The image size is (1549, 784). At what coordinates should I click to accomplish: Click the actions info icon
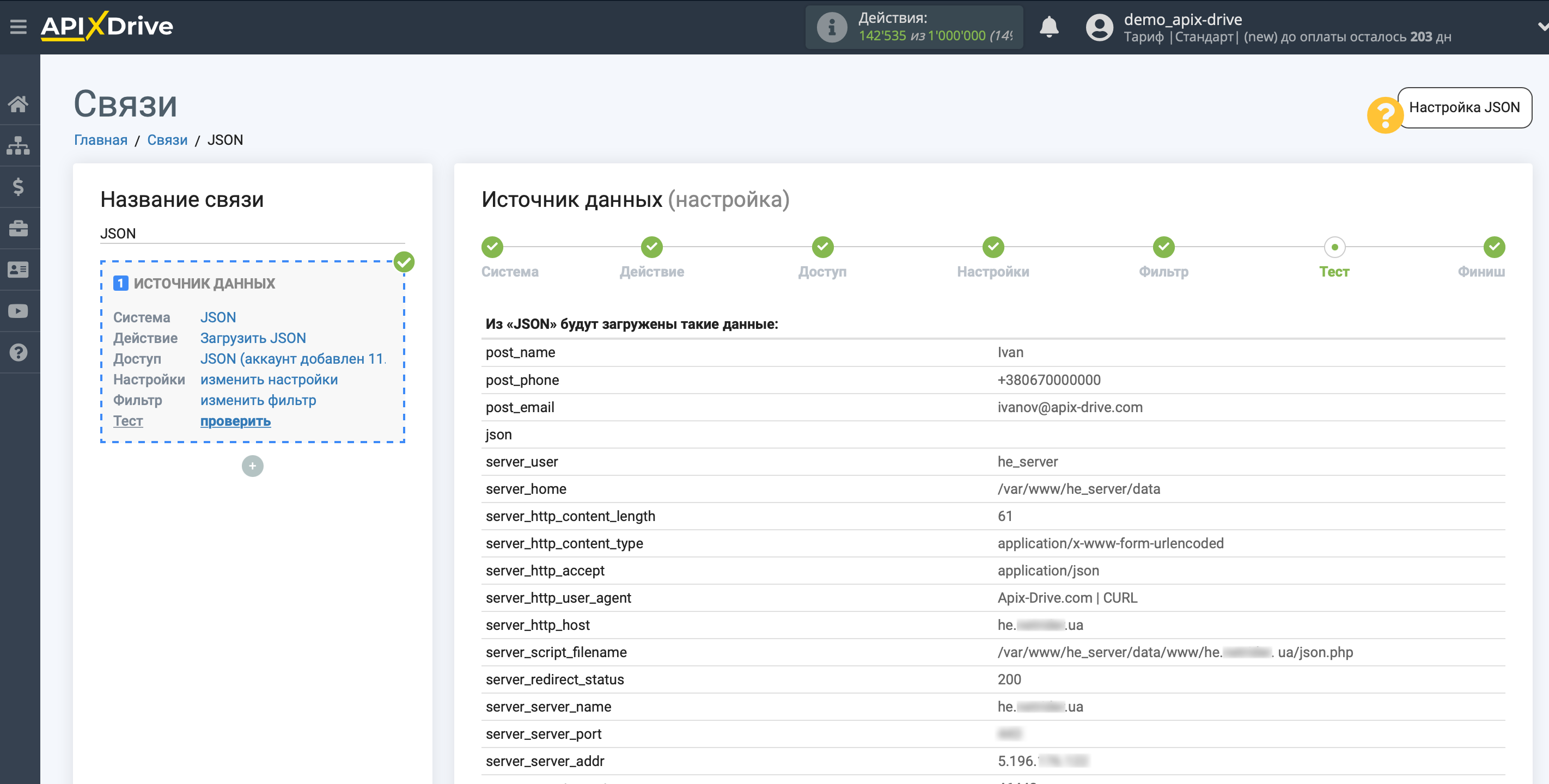pos(832,27)
